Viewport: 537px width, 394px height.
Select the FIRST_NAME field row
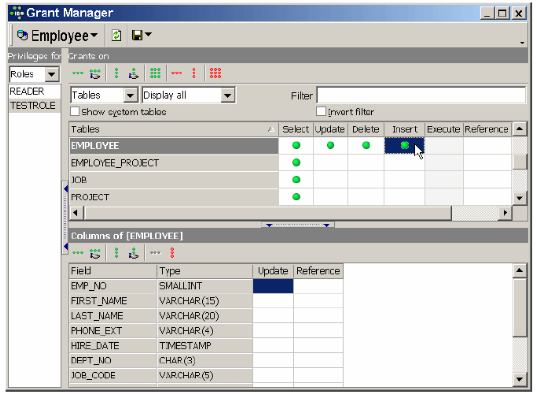[113, 300]
